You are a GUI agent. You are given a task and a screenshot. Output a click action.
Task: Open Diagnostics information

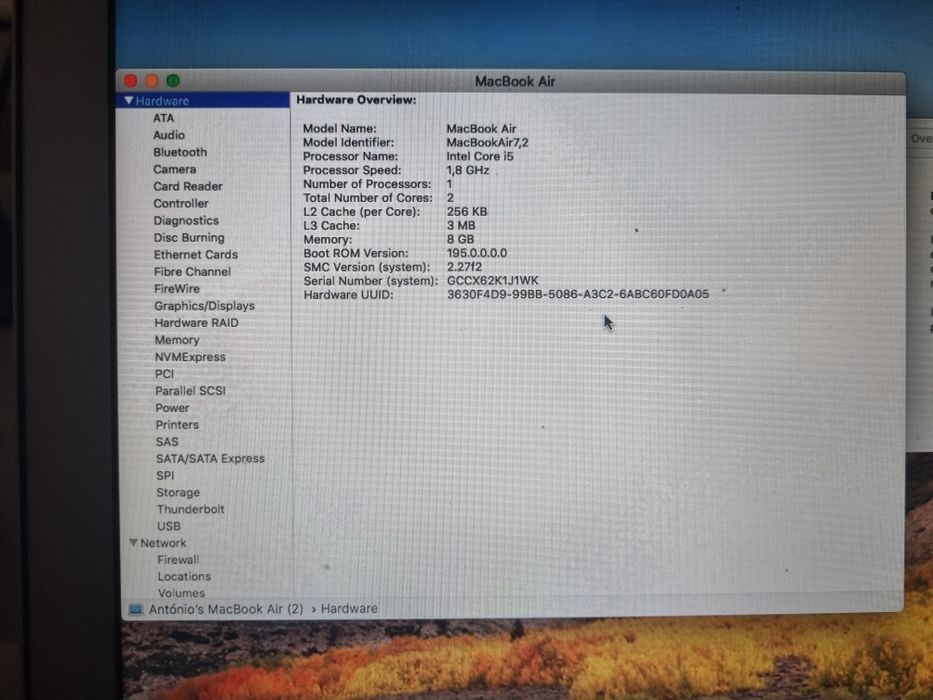coord(186,221)
